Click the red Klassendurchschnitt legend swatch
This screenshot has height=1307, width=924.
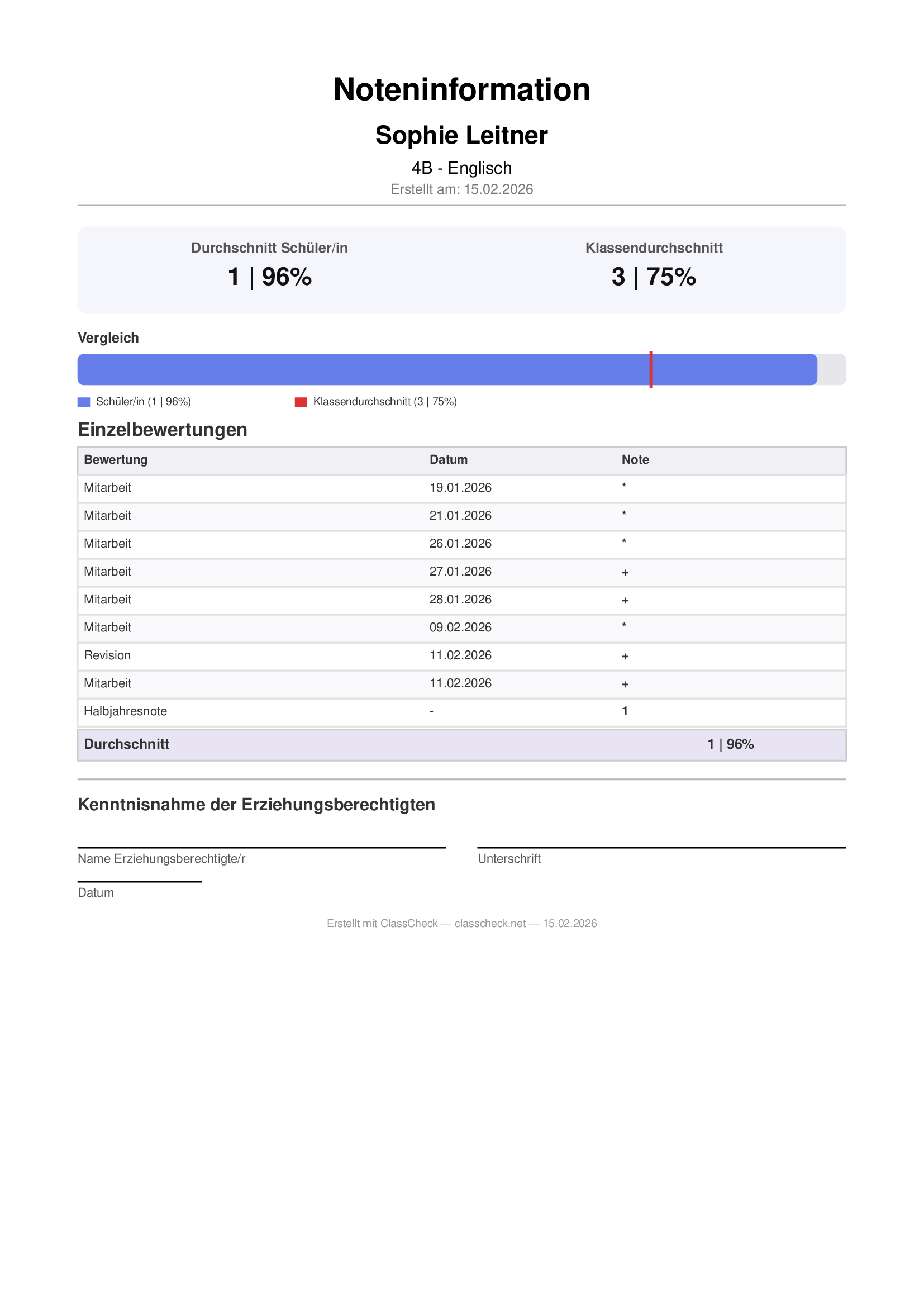[x=301, y=402]
